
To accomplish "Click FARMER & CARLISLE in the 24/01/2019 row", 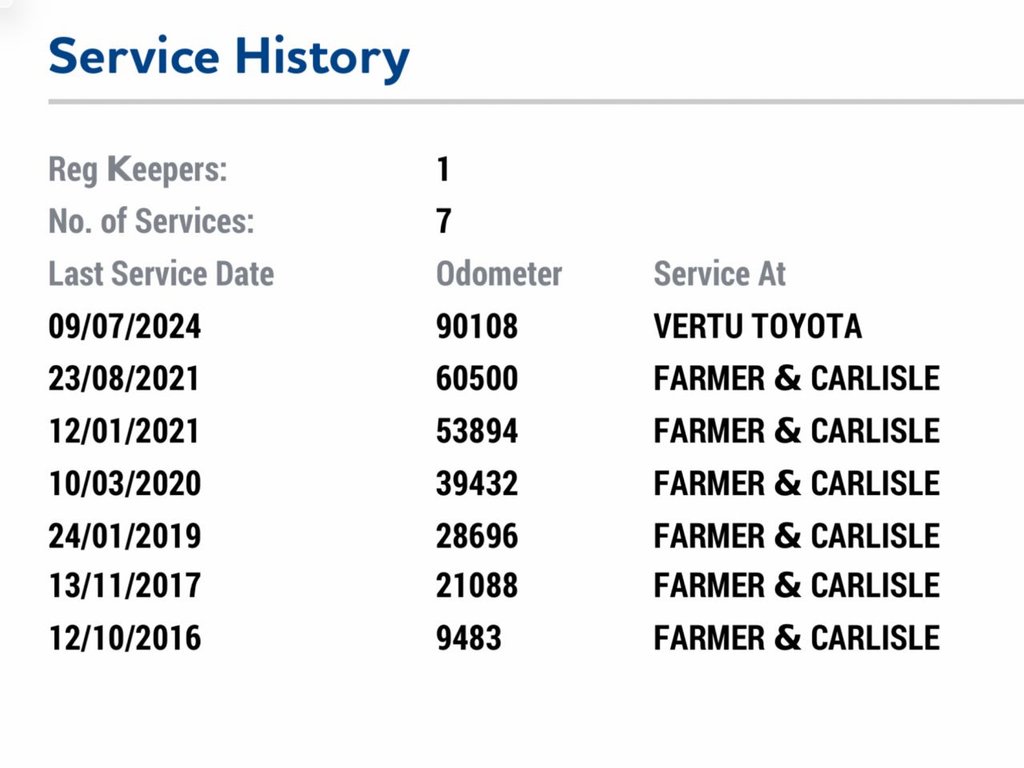I will pos(796,535).
